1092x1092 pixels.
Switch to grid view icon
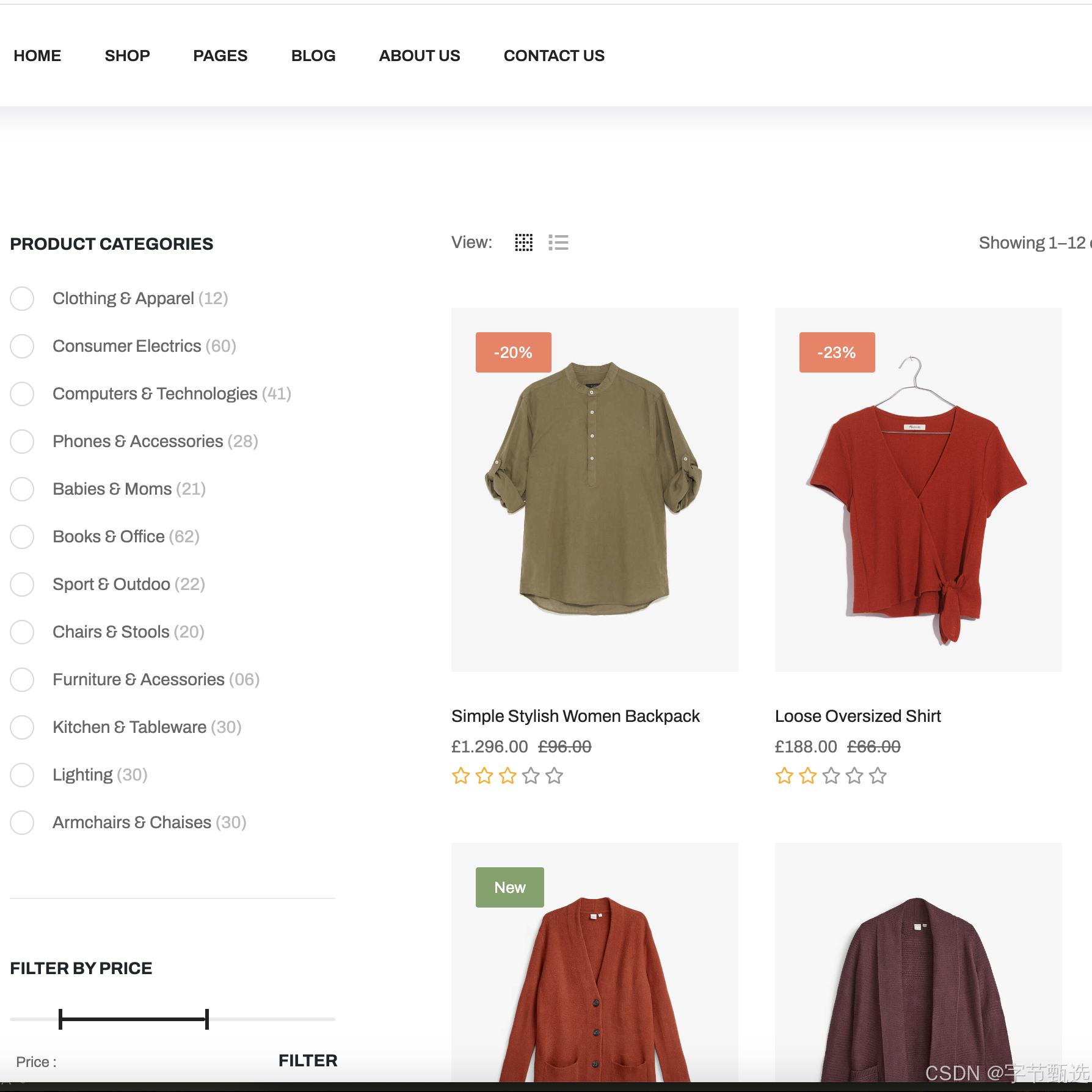click(x=523, y=242)
